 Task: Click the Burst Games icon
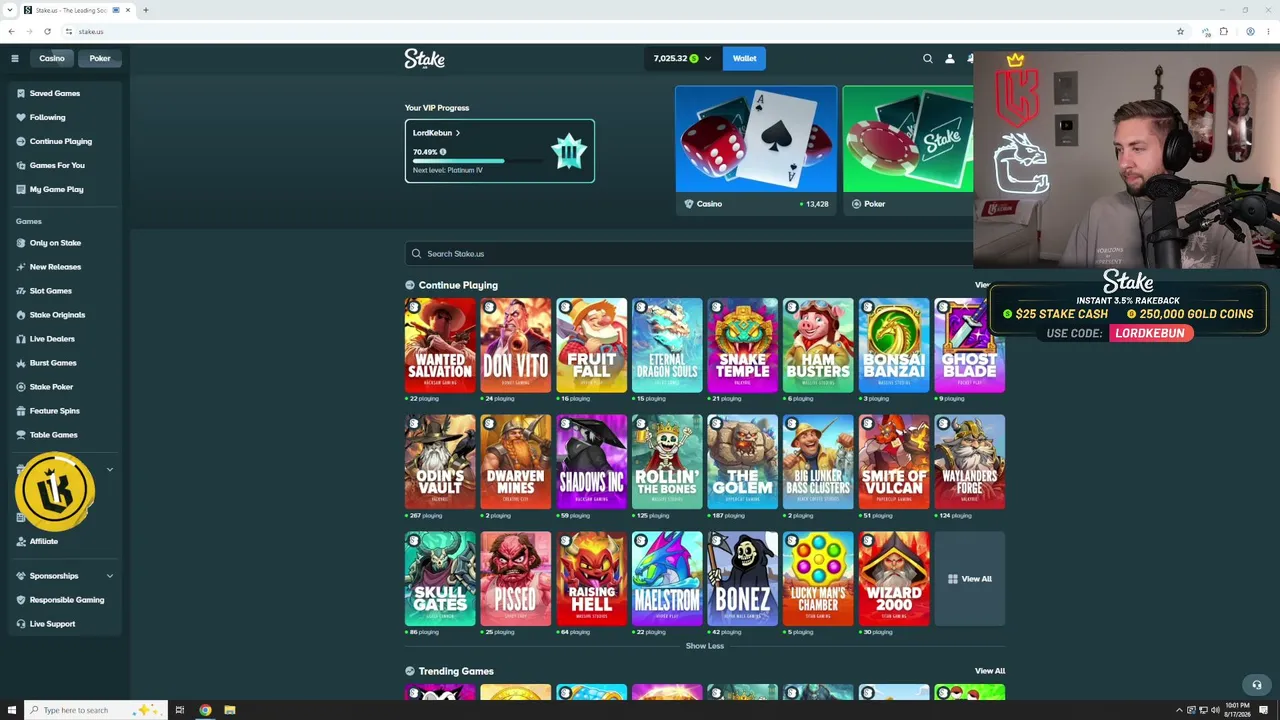point(21,363)
